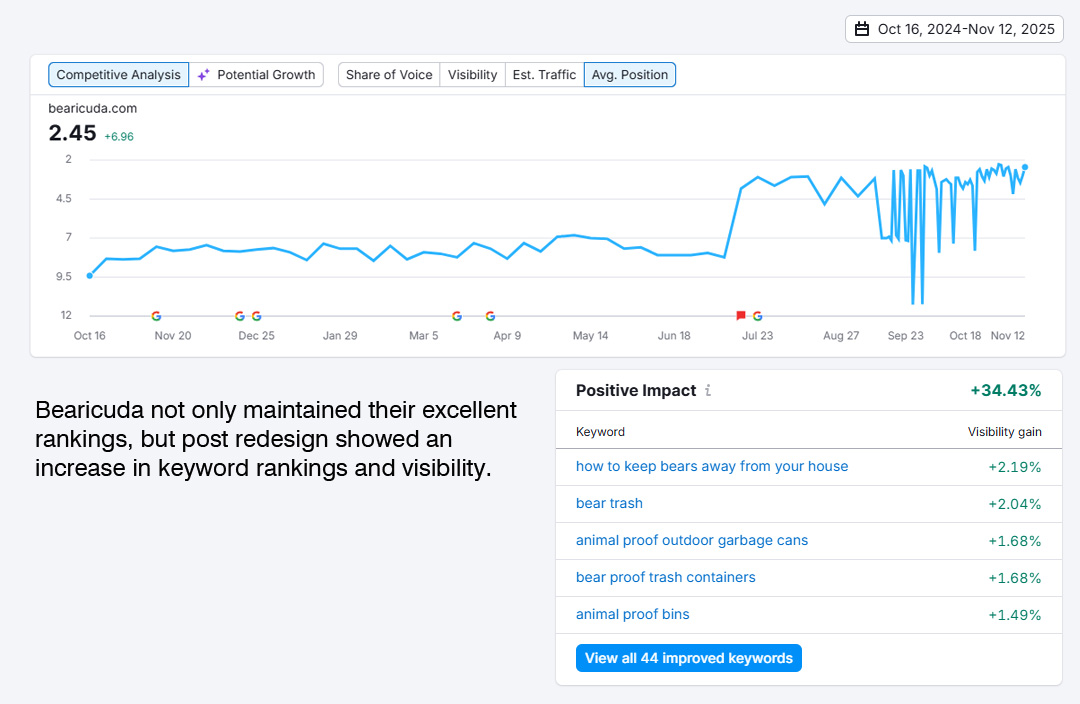Click the second Google icon at Dec 25
The image size is (1080, 704).
point(256,315)
